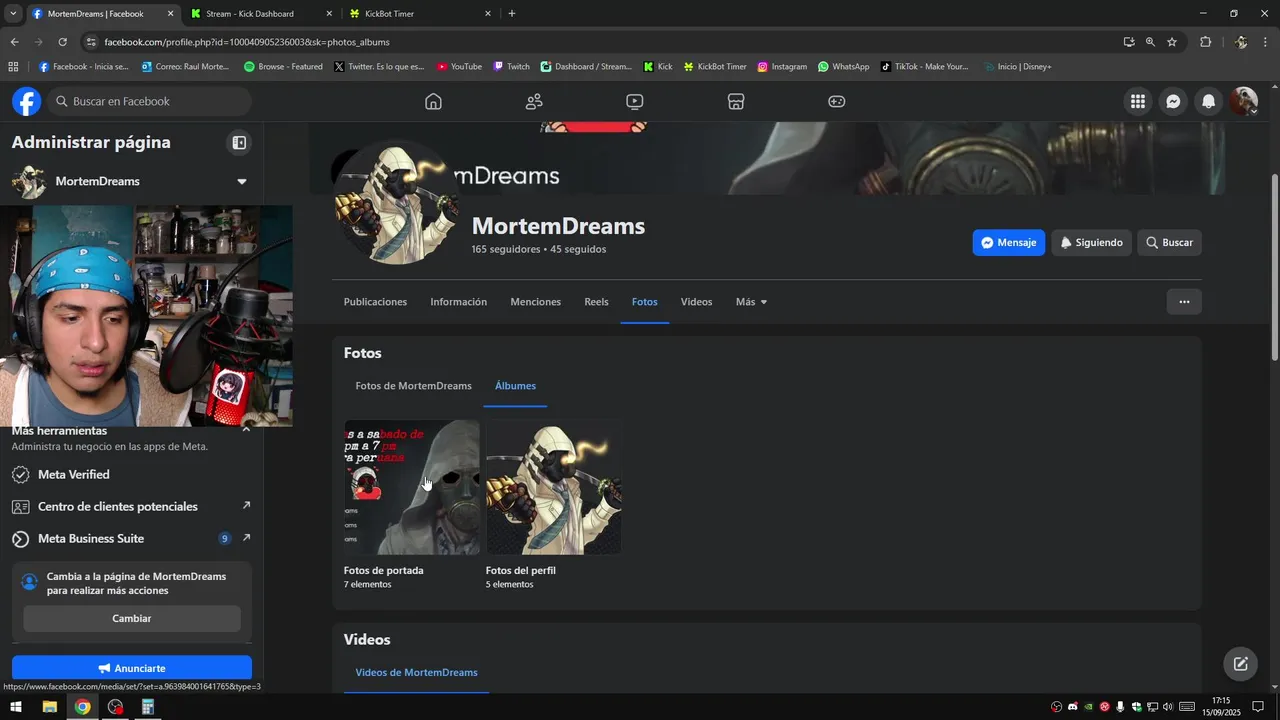The height and width of the screenshot is (720, 1280).
Task: Click the Mensaje button
Action: point(1008,243)
